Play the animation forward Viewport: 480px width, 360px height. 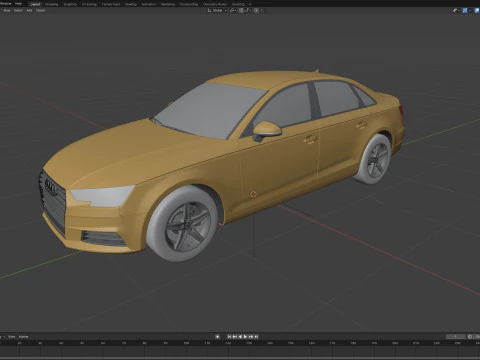246,337
